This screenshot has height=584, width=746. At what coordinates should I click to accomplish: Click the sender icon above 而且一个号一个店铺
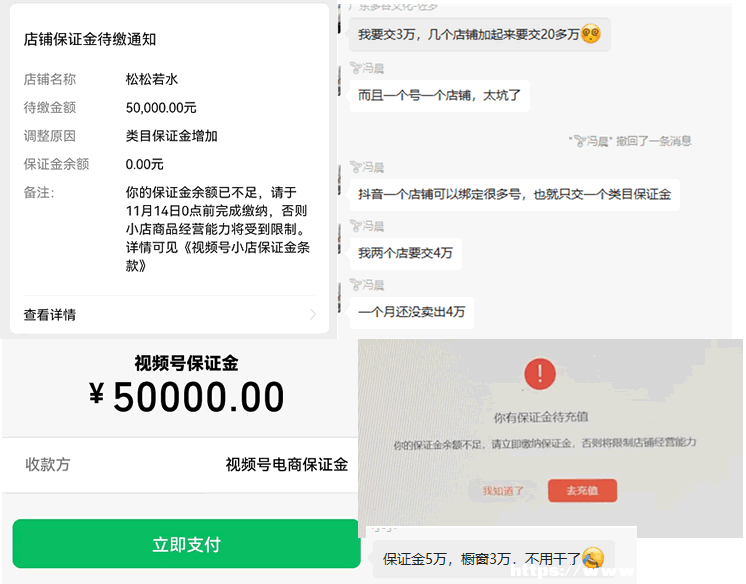pyautogui.click(x=356, y=68)
